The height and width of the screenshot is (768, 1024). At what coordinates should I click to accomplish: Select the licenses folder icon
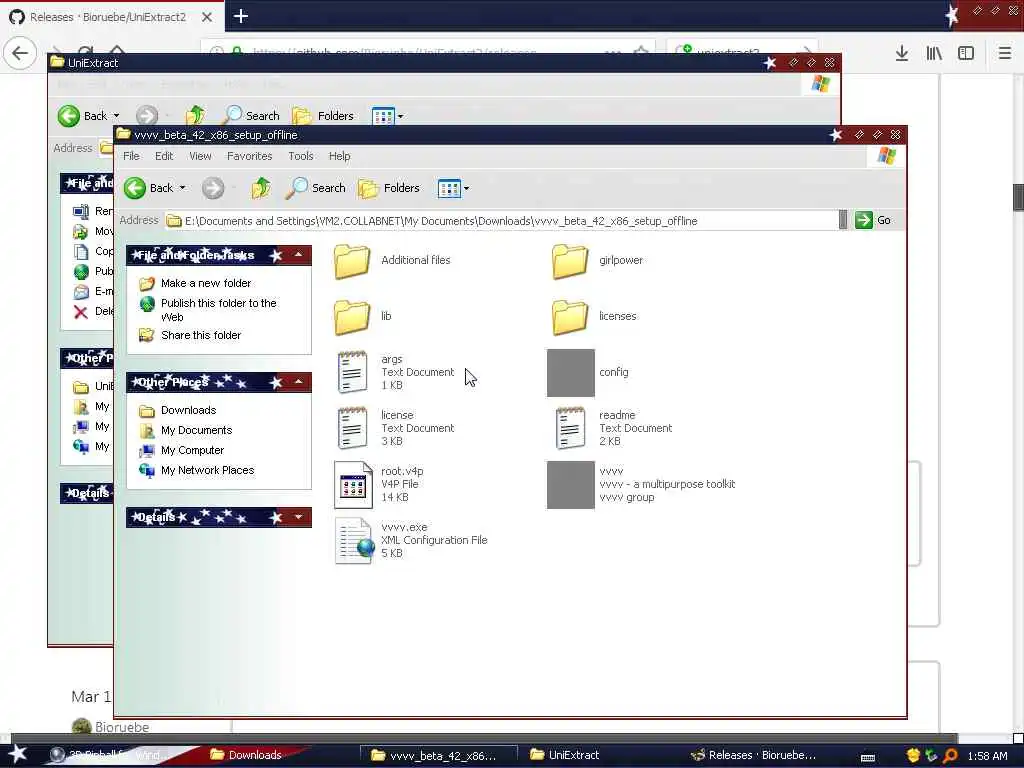pos(570,317)
